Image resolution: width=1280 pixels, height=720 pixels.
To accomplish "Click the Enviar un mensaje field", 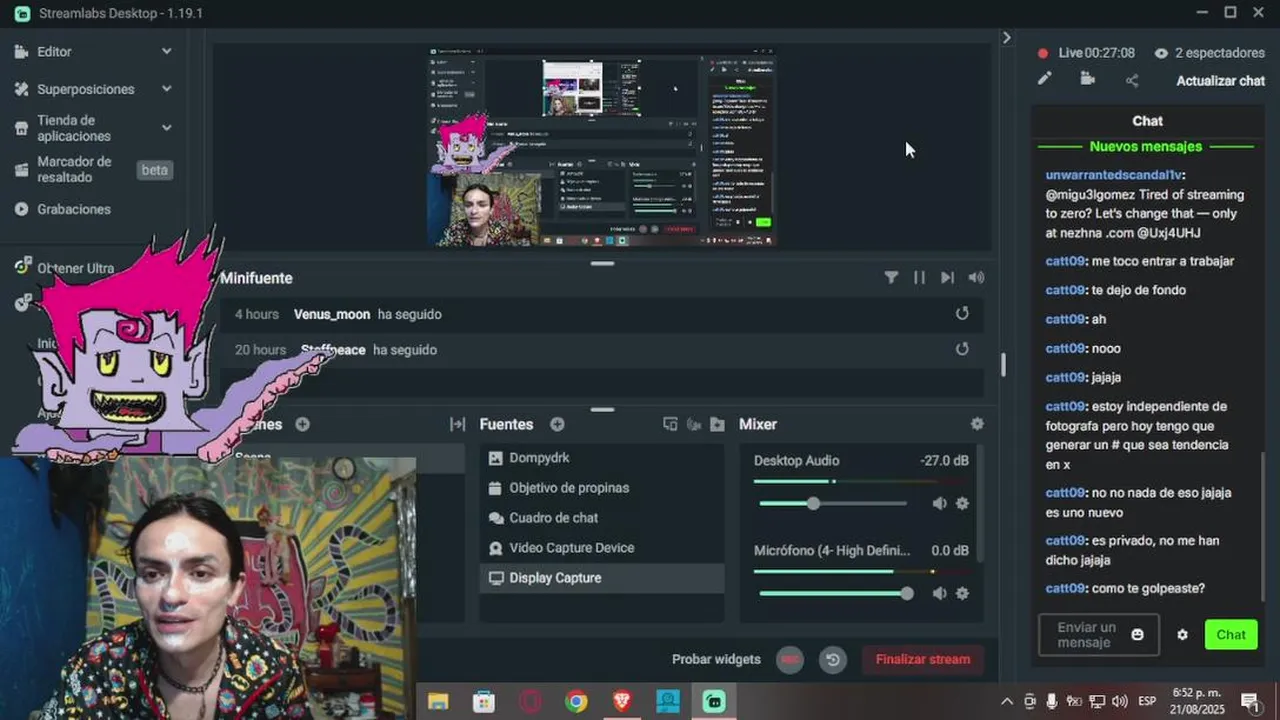I will coord(1098,635).
